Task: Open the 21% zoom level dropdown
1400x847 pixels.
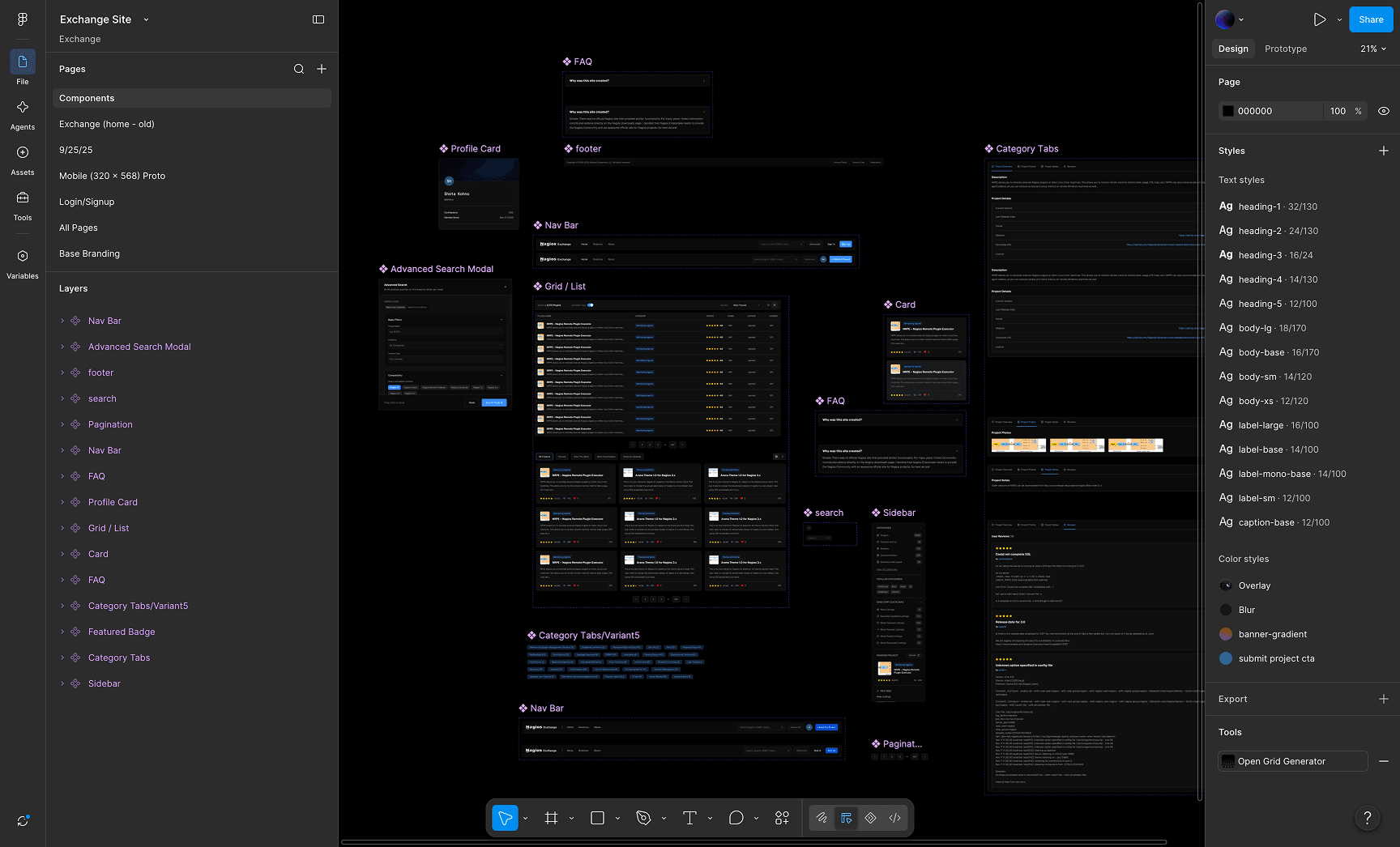Action: tap(1373, 49)
